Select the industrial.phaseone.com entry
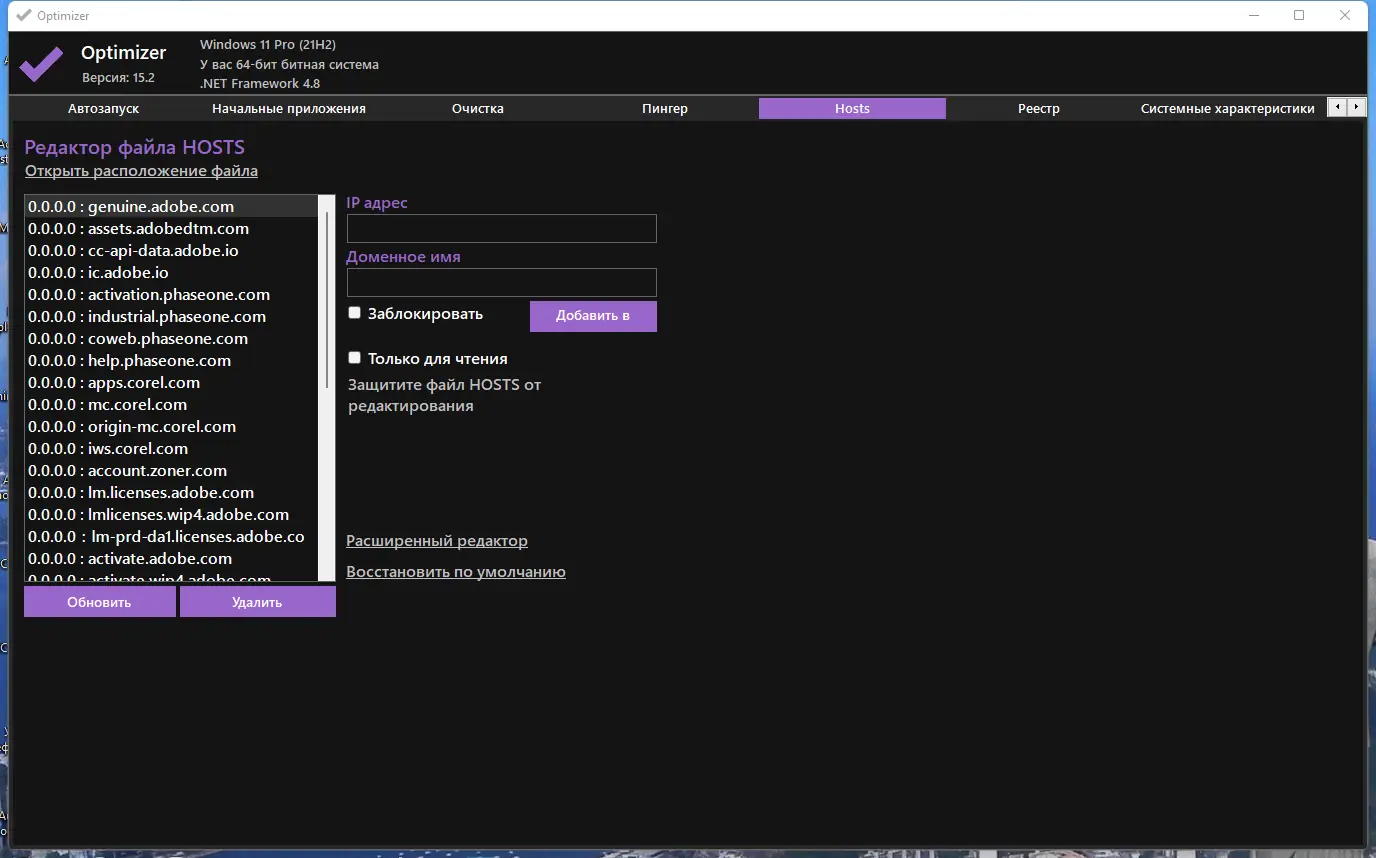This screenshot has width=1376, height=858. pos(171,316)
